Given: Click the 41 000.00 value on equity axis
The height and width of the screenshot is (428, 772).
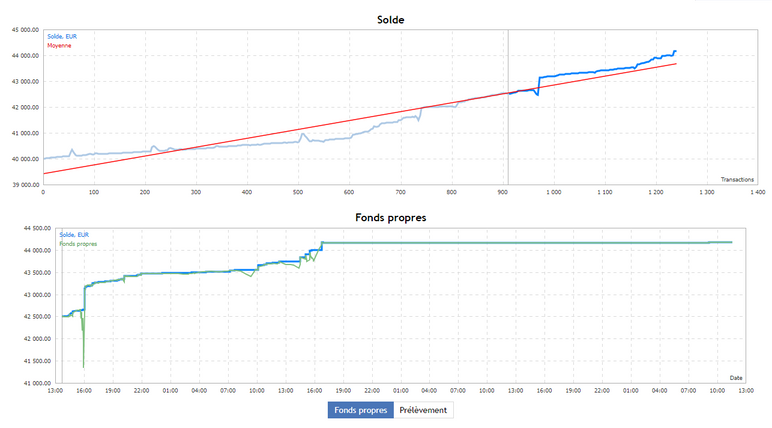Looking at the screenshot, I should 37,383.
